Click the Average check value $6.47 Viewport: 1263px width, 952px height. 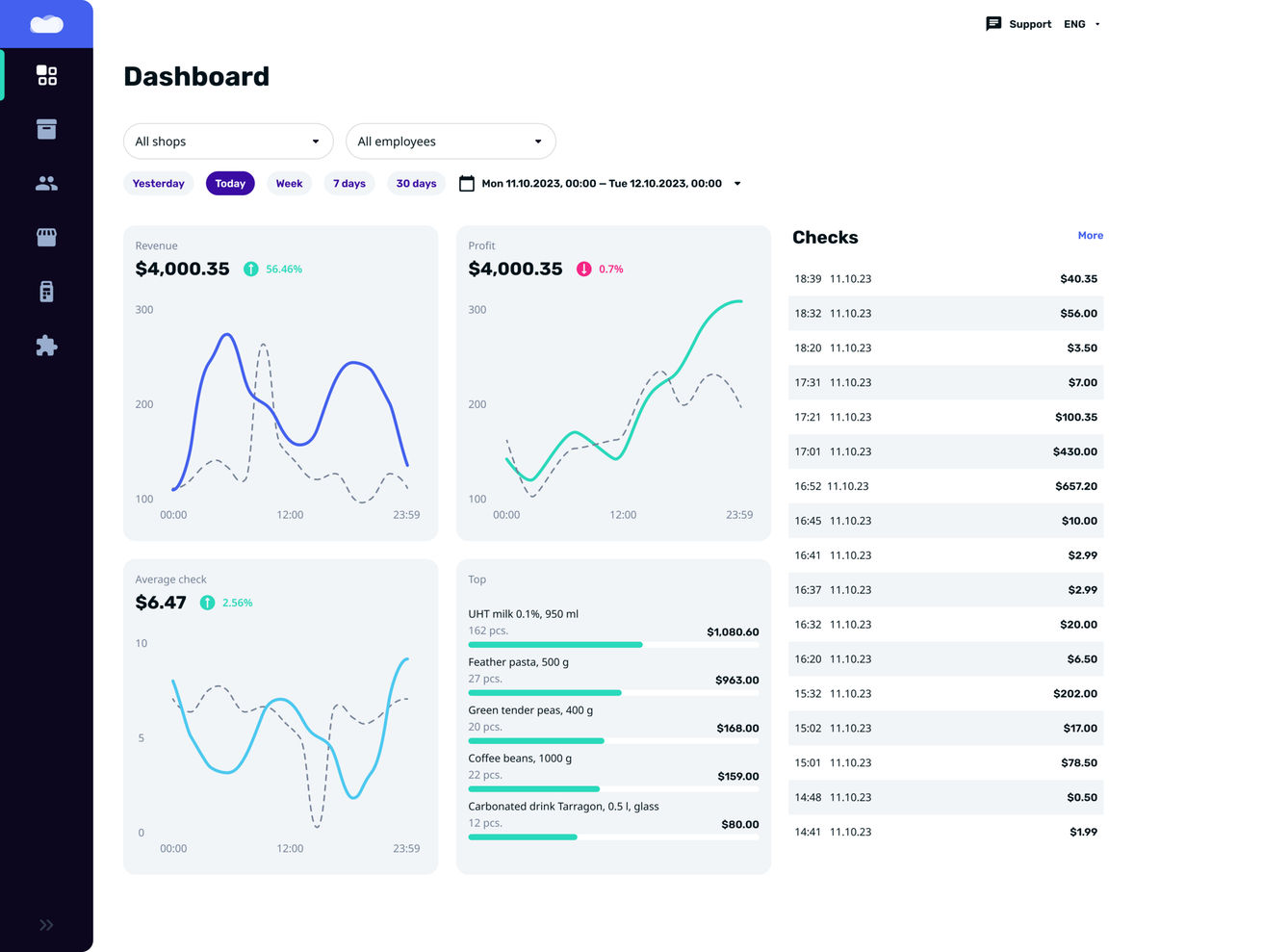[161, 603]
